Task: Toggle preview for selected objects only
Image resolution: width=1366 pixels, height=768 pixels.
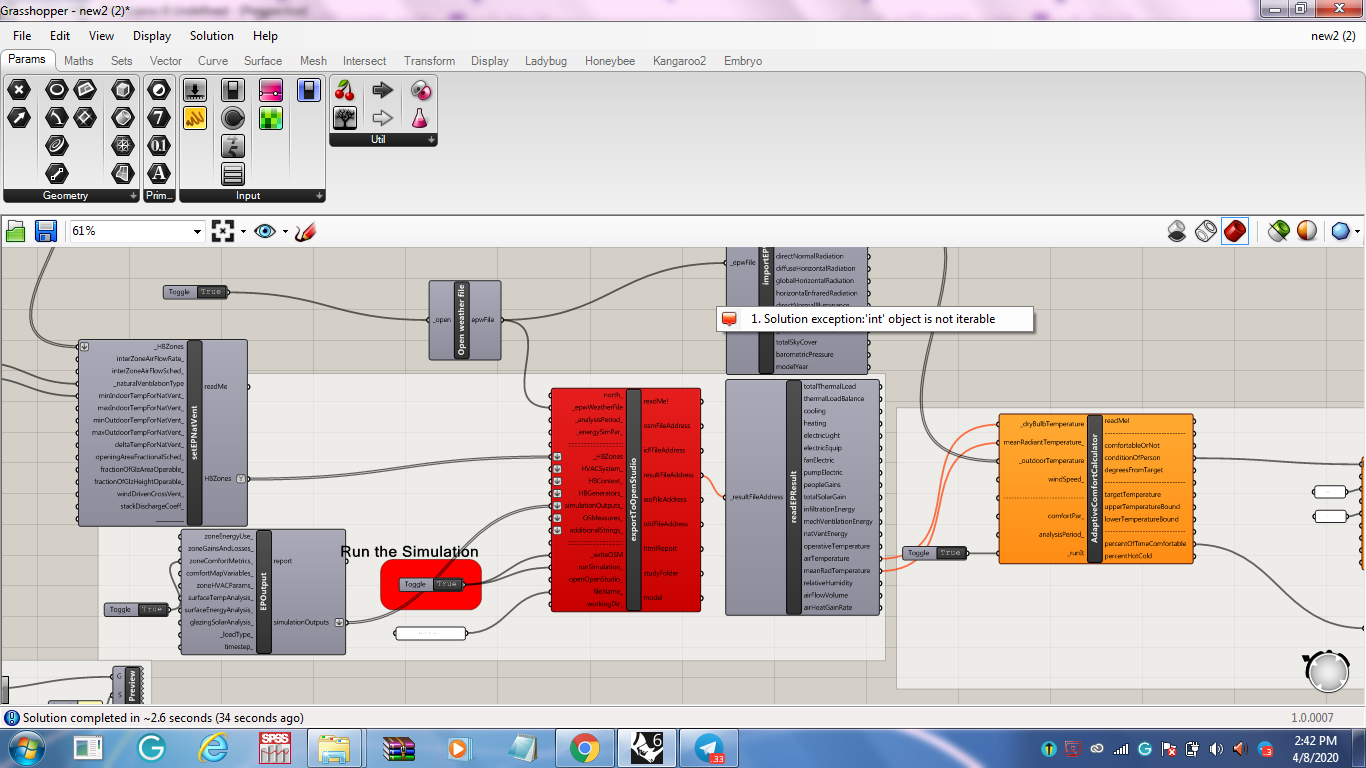Action: click(x=1278, y=231)
